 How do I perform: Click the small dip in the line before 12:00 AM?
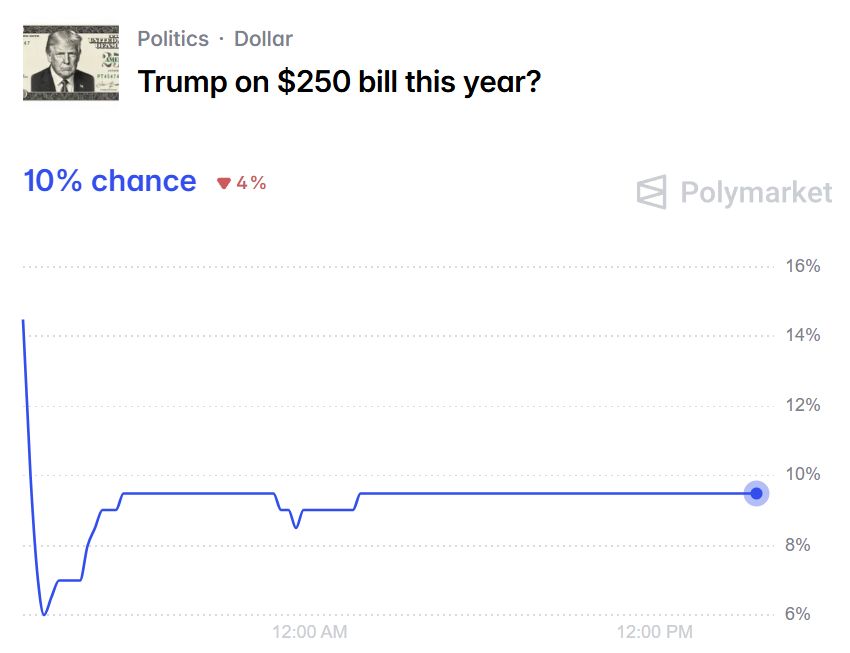295,526
